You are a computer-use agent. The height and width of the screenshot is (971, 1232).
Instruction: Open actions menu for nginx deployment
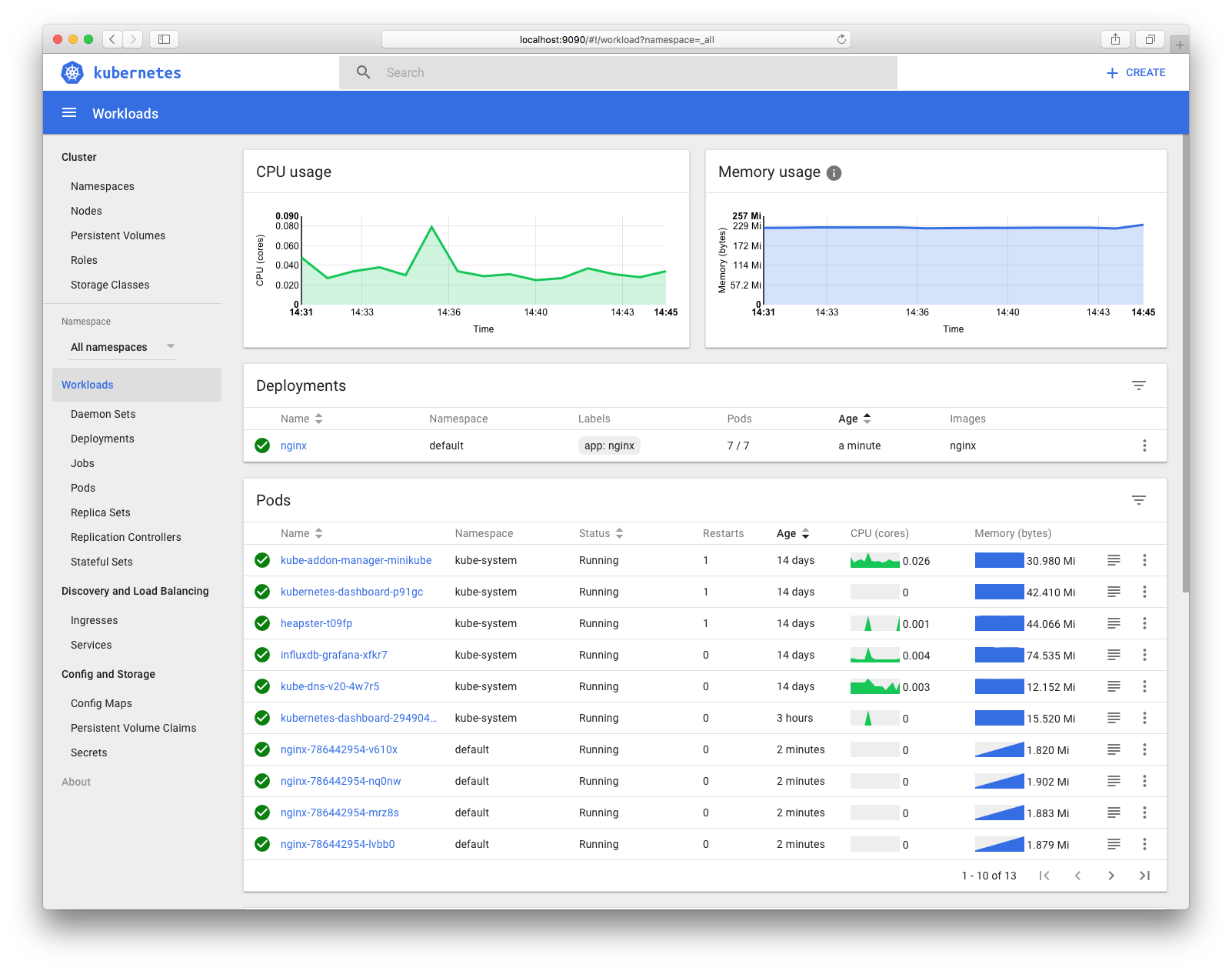point(1144,445)
